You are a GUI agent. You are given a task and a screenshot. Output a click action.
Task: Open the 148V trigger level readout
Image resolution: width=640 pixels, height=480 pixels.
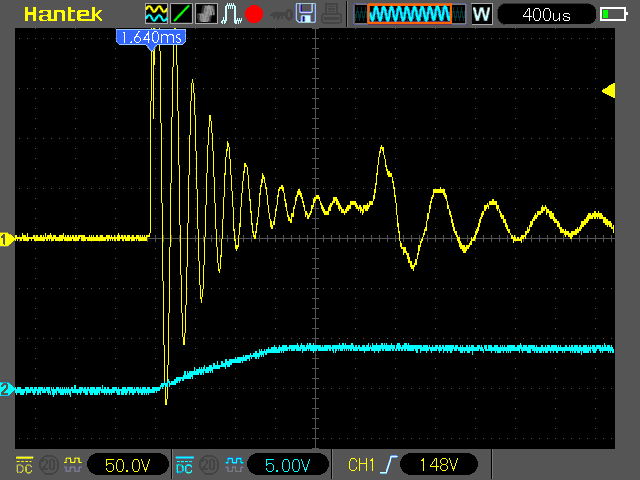[x=438, y=465]
